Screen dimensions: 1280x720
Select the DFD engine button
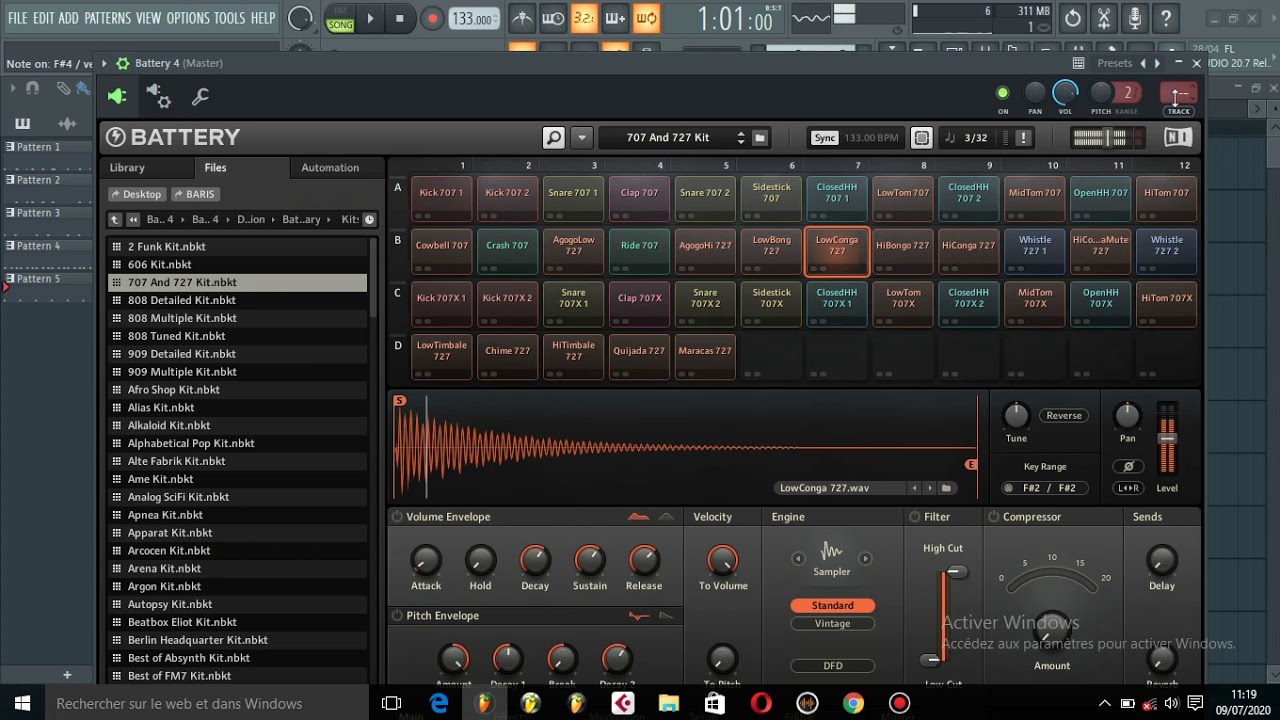pyautogui.click(x=832, y=666)
